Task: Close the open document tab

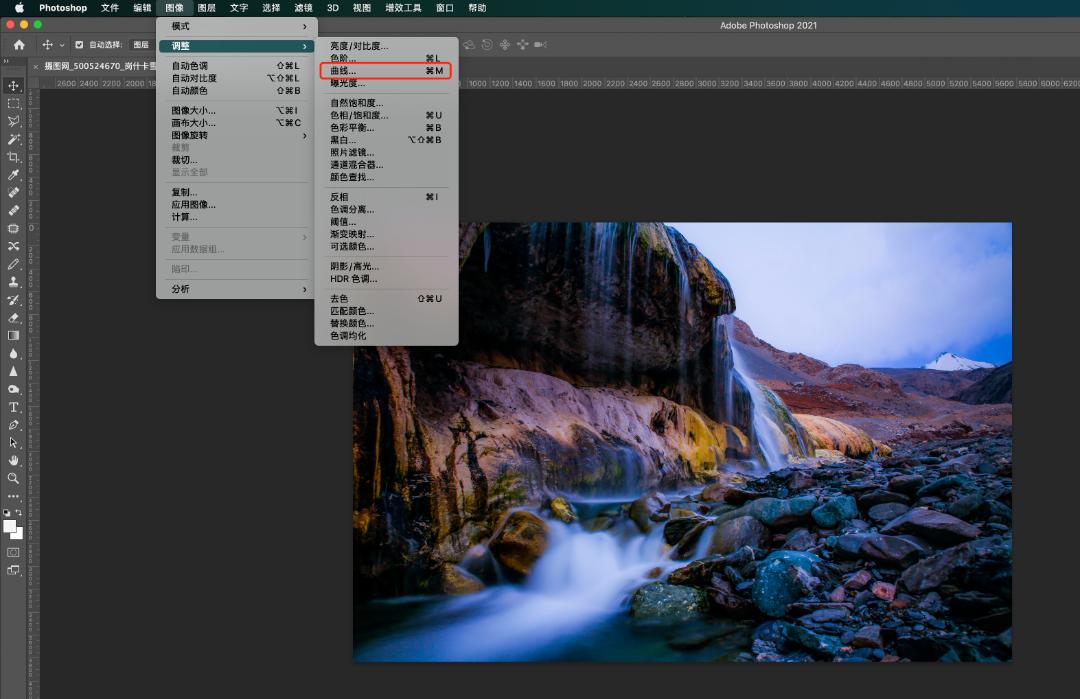Action: click(37, 66)
